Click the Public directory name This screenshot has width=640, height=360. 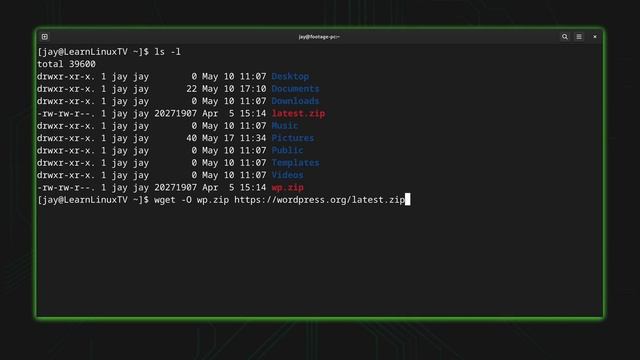coord(287,150)
